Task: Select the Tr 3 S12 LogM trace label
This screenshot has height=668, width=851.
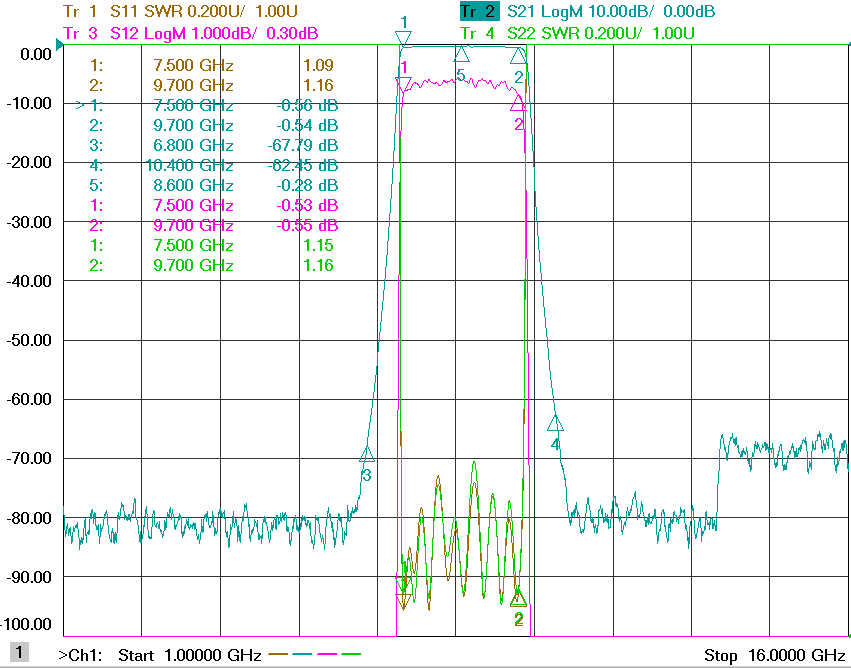Action: point(190,33)
